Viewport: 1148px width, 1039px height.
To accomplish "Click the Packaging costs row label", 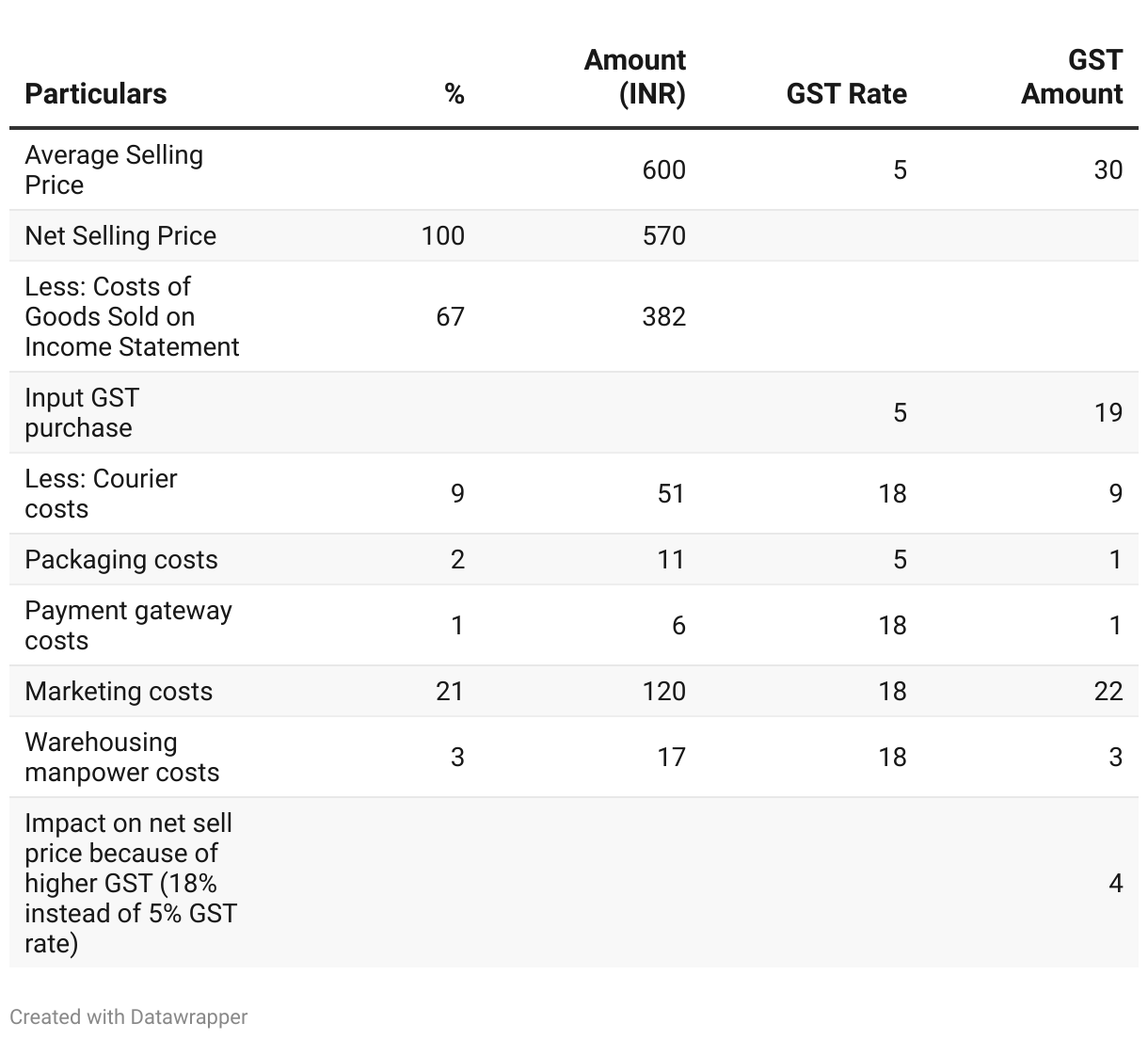I will pyautogui.click(x=120, y=559).
